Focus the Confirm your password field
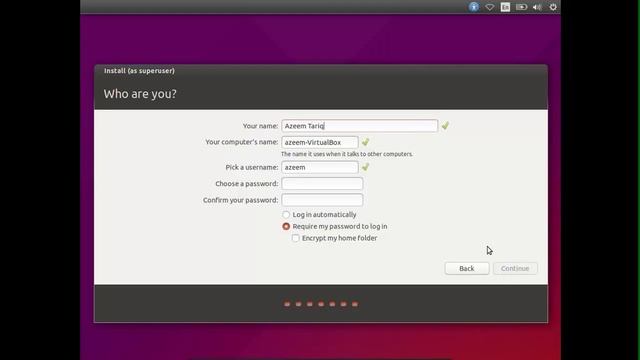This screenshot has width=640, height=360. click(x=322, y=200)
